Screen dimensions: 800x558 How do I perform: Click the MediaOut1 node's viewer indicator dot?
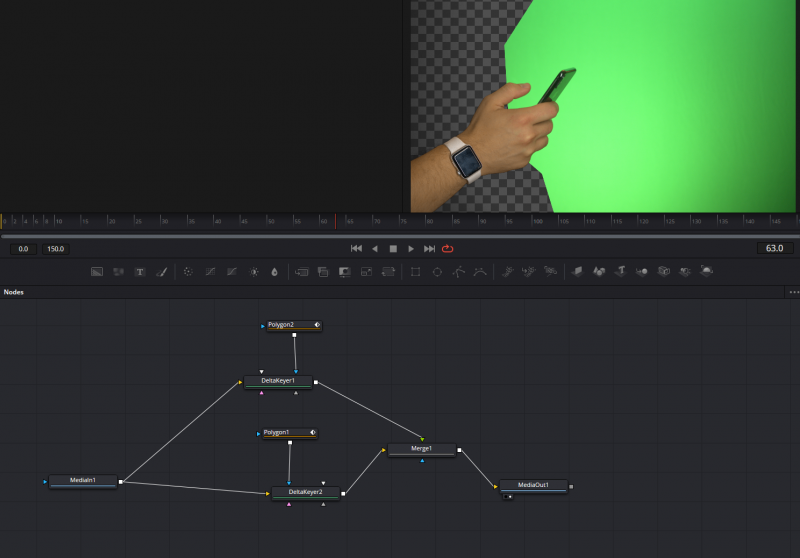[510, 496]
